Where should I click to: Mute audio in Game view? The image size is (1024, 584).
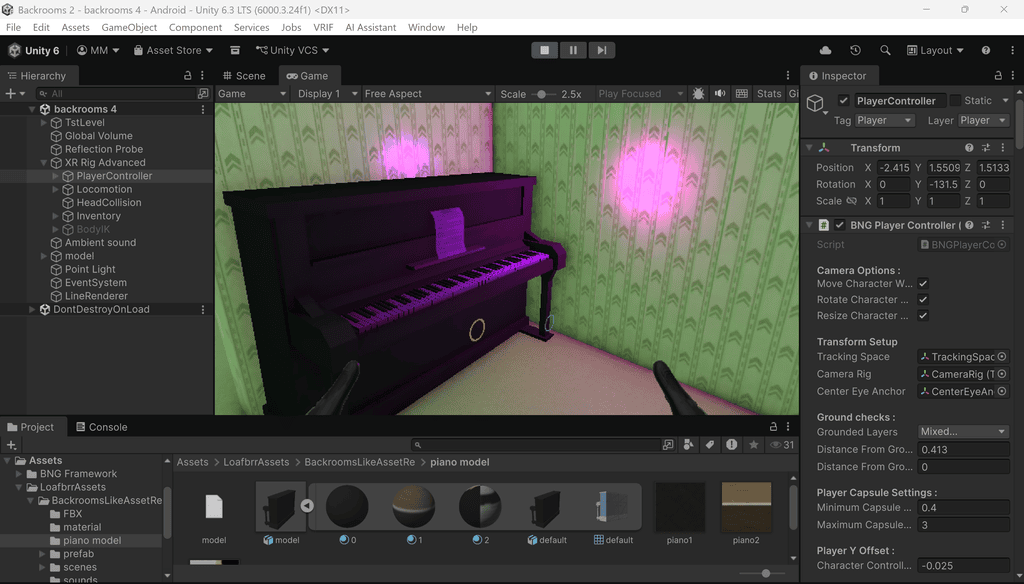tap(720, 93)
